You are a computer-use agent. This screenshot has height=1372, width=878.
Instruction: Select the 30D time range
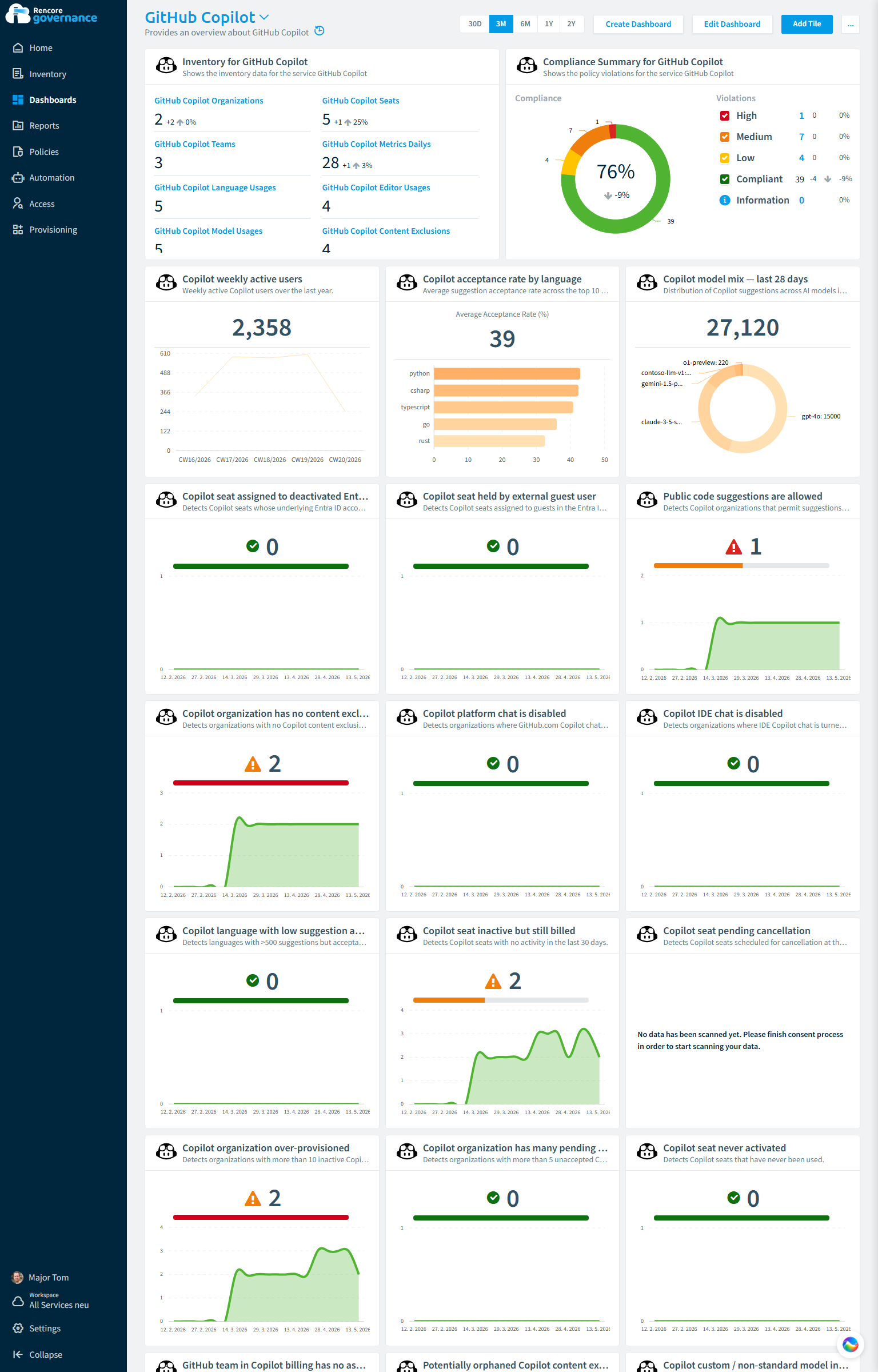coord(474,24)
